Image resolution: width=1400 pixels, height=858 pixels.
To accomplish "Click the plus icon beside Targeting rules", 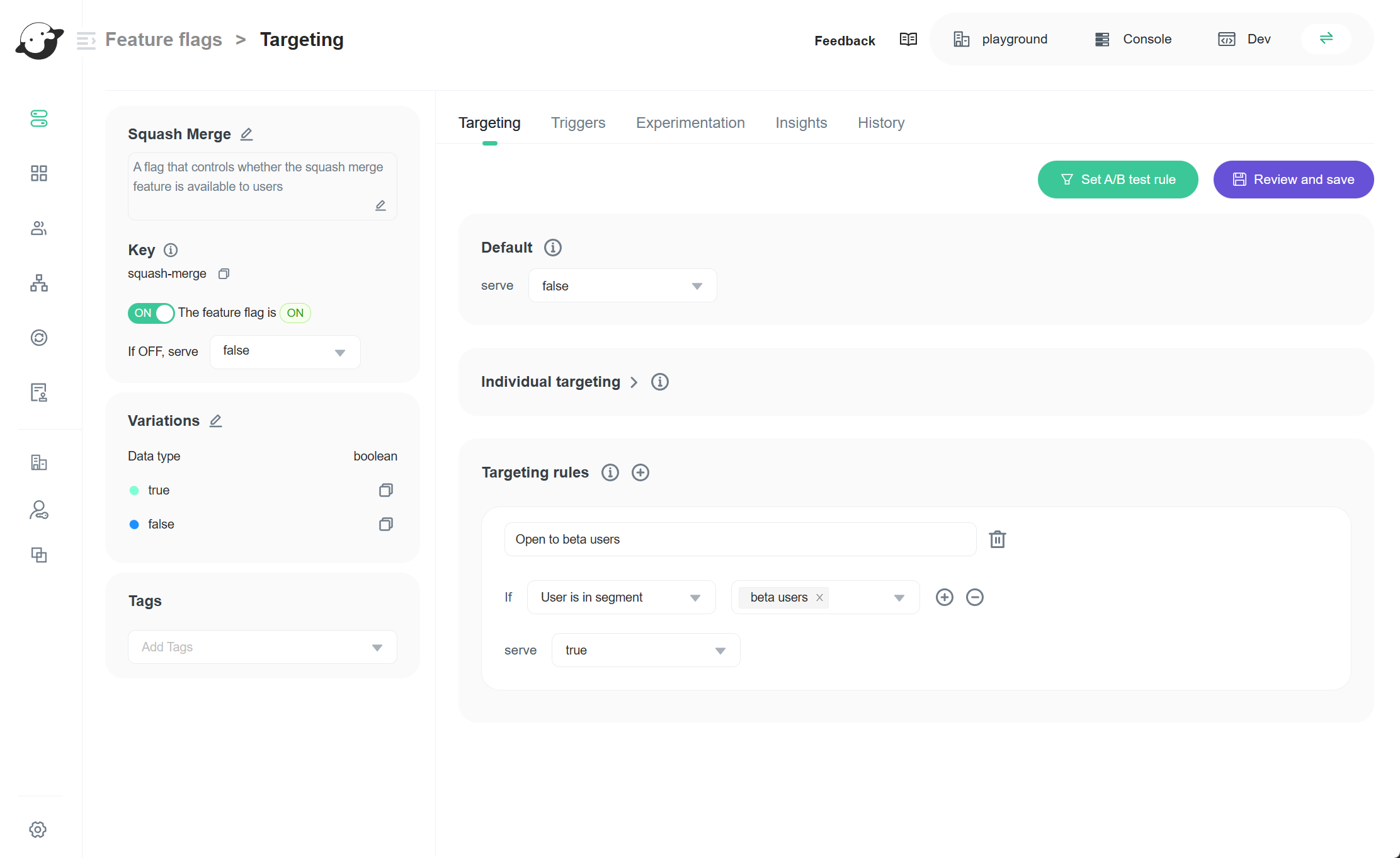I will click(x=640, y=472).
